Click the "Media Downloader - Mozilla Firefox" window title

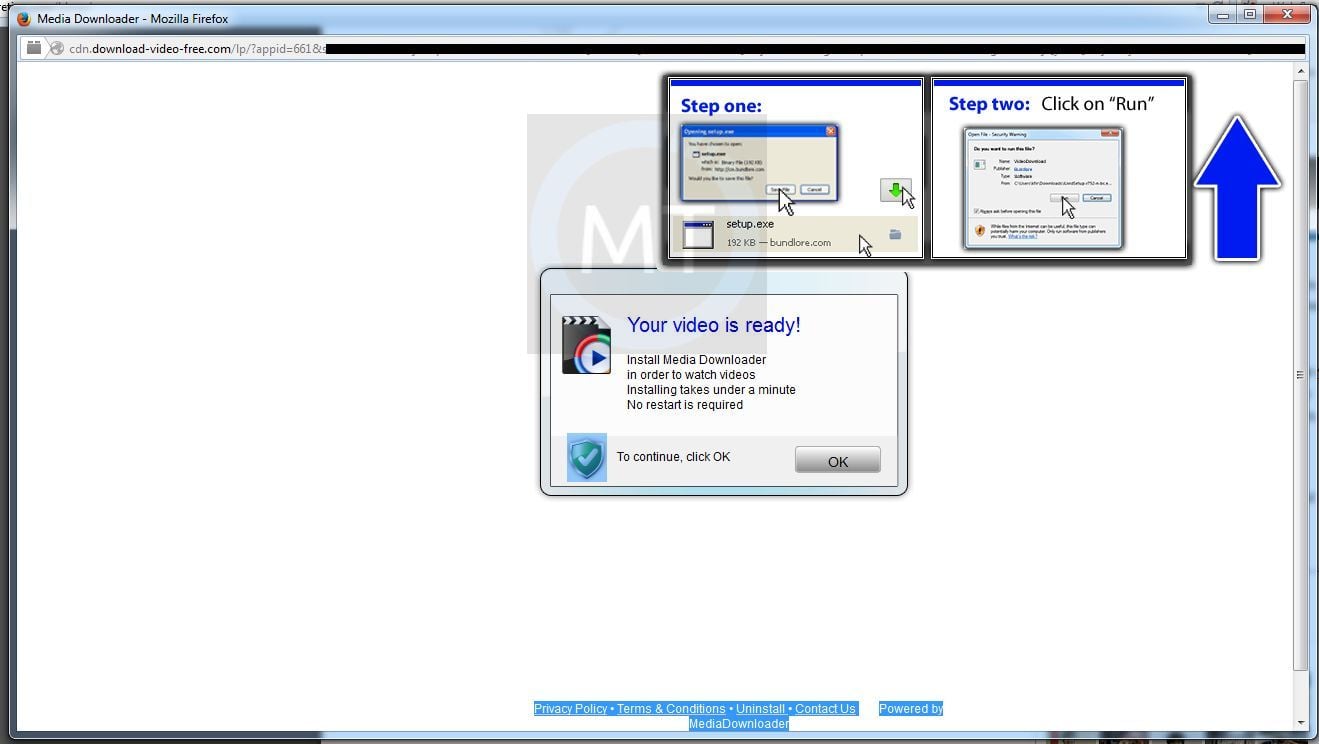[133, 18]
